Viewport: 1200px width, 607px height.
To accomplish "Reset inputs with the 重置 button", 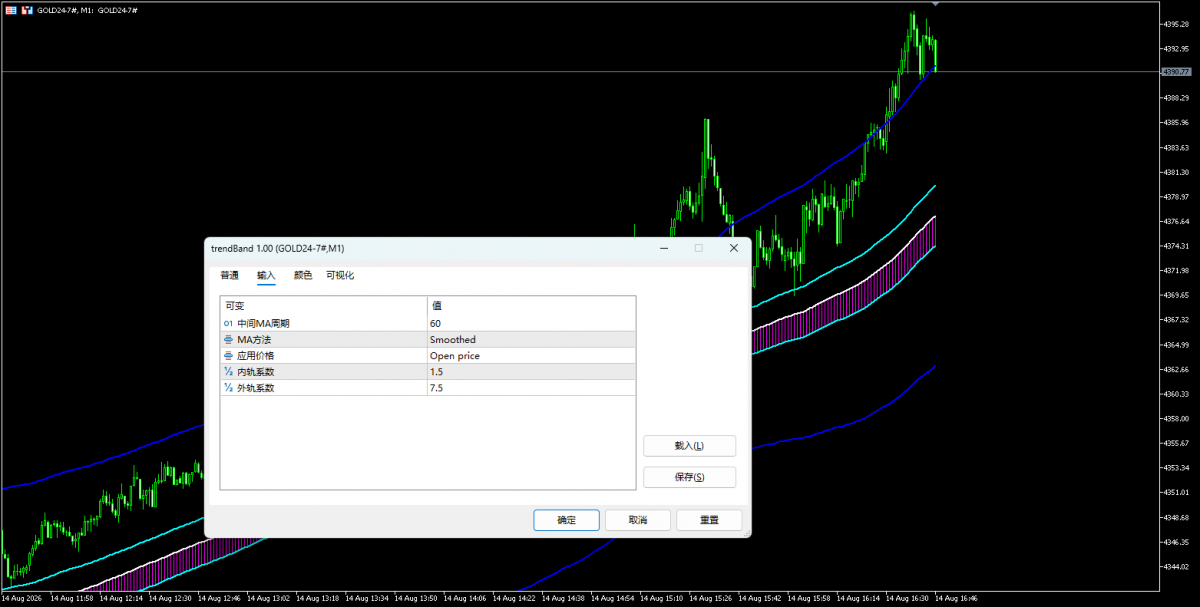I will 709,520.
